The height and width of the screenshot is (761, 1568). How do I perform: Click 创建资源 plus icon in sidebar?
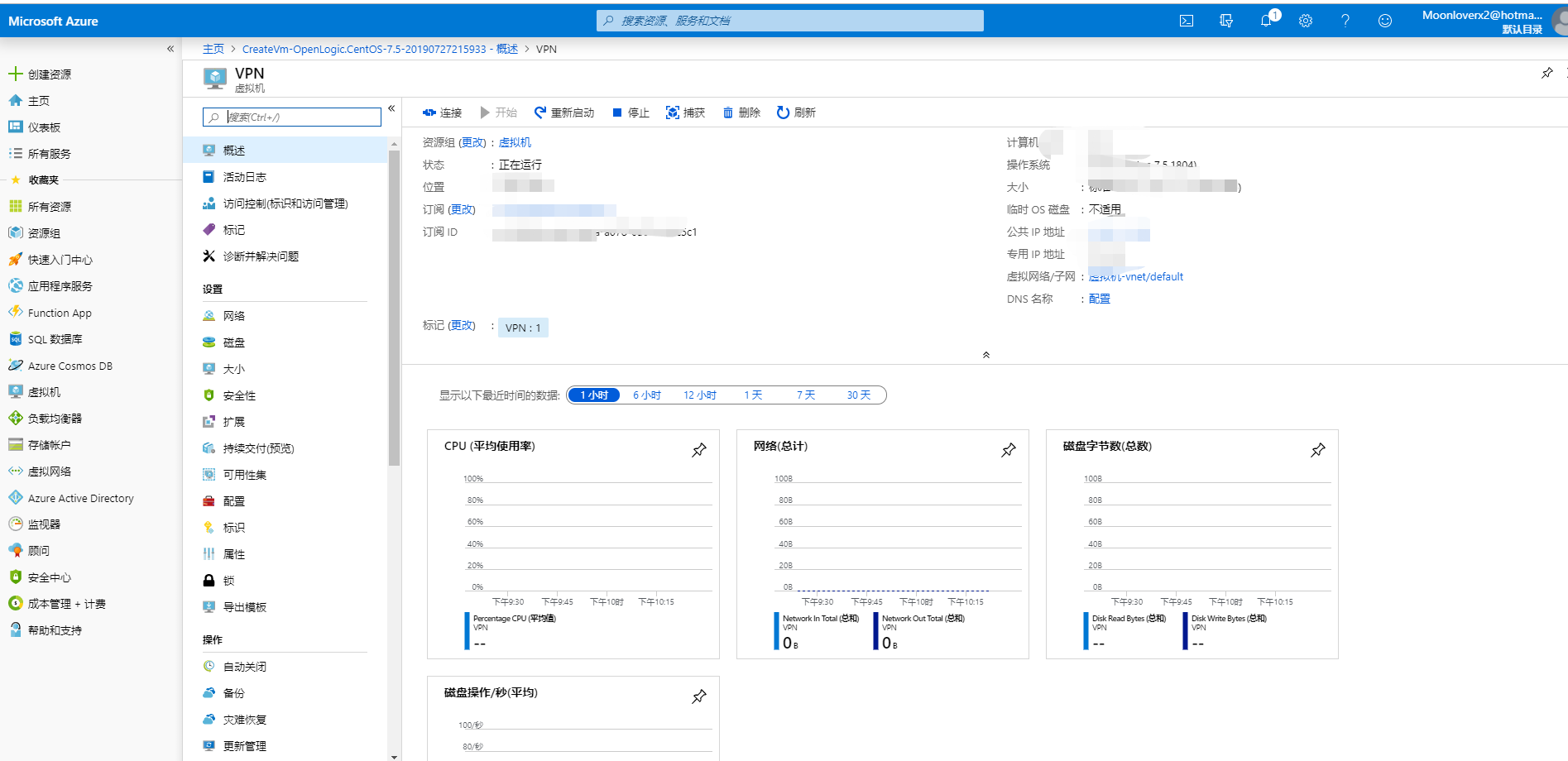tap(15, 74)
